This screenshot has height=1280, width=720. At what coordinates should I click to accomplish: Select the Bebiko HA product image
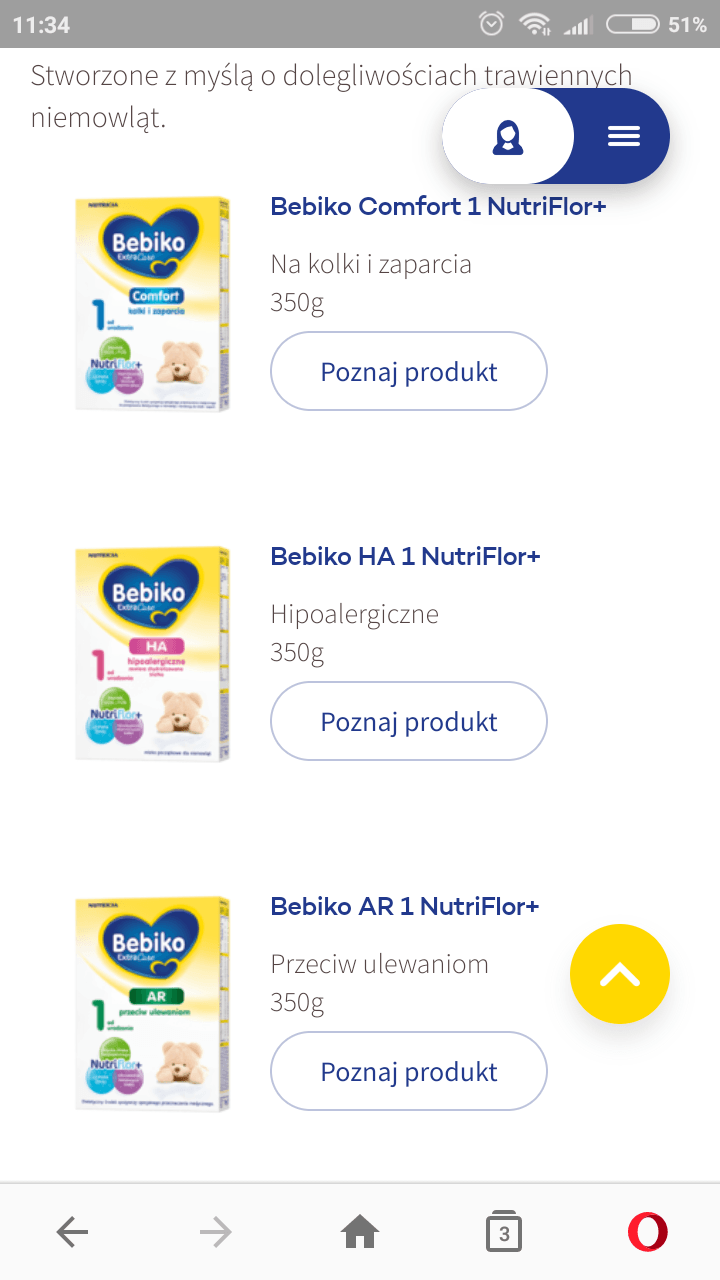click(153, 653)
